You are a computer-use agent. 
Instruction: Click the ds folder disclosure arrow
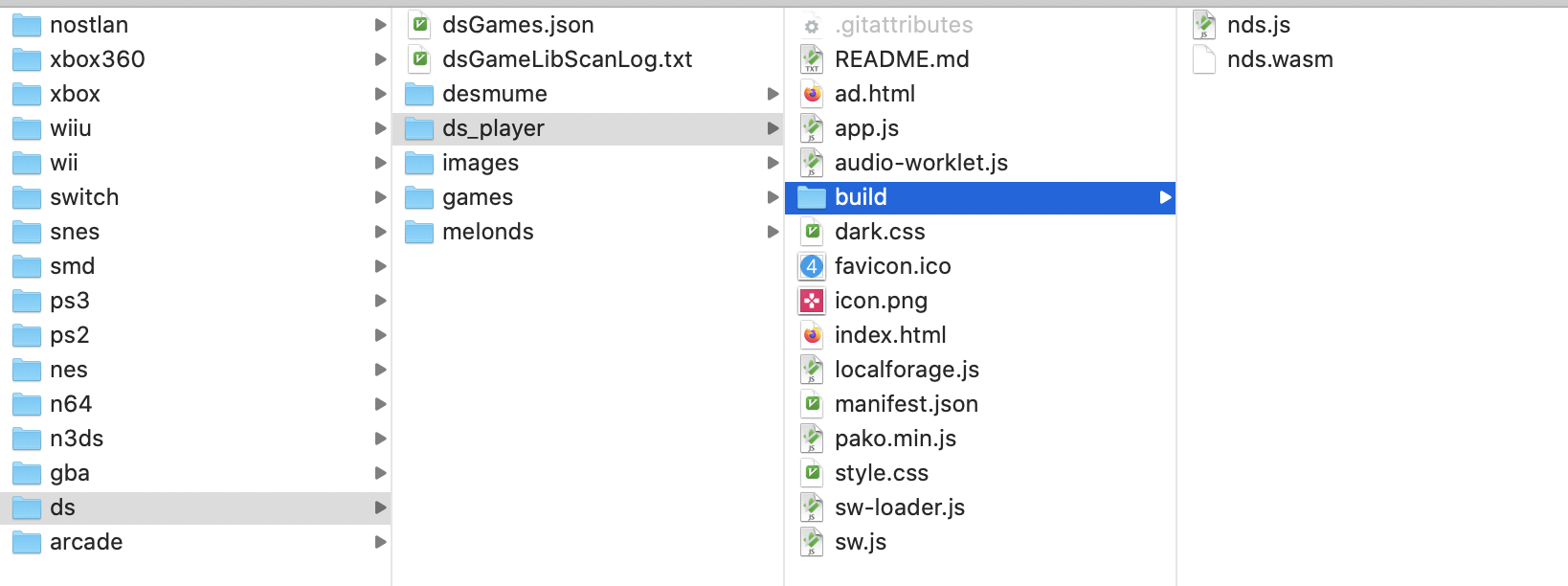(380, 507)
